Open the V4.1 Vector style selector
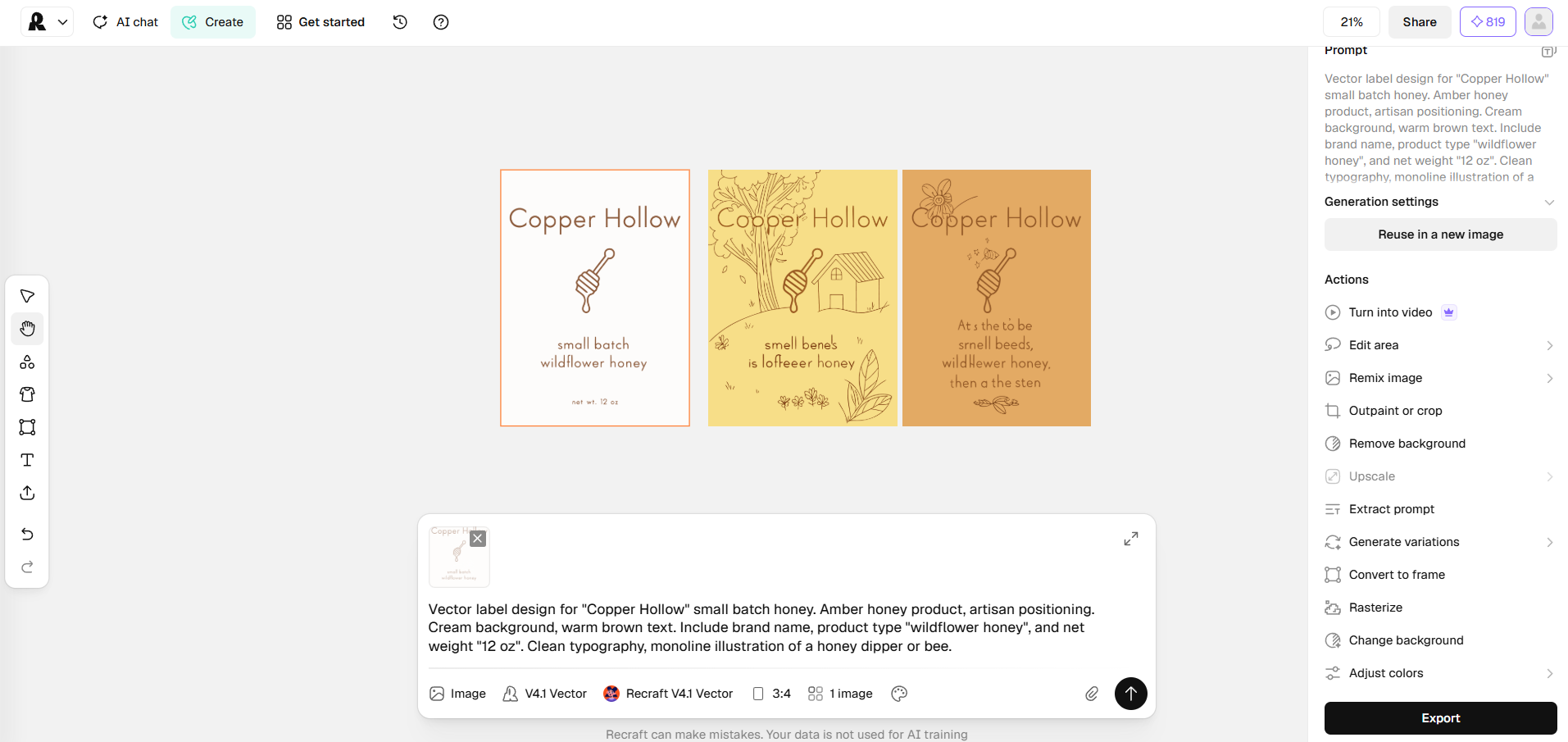The height and width of the screenshot is (742, 1568). pyautogui.click(x=545, y=694)
